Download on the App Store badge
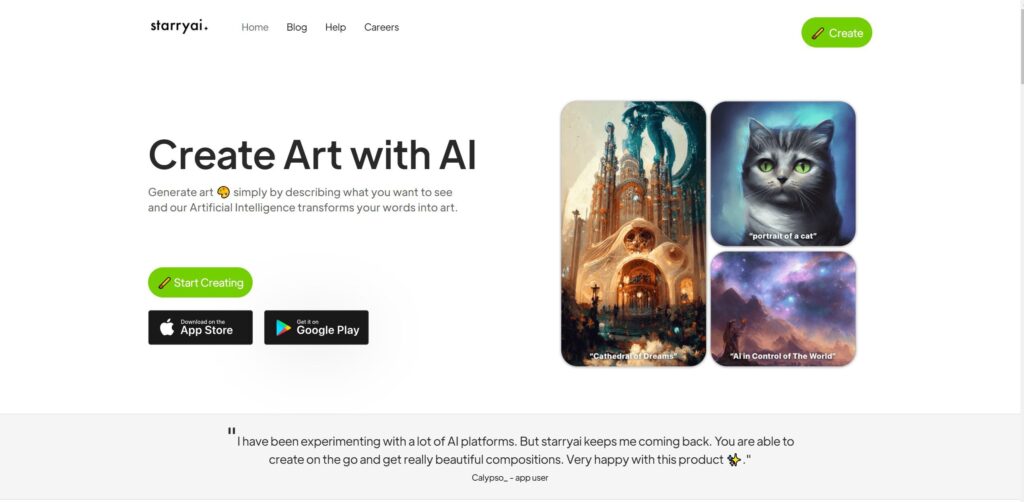The image size is (1024, 502). [x=200, y=328]
